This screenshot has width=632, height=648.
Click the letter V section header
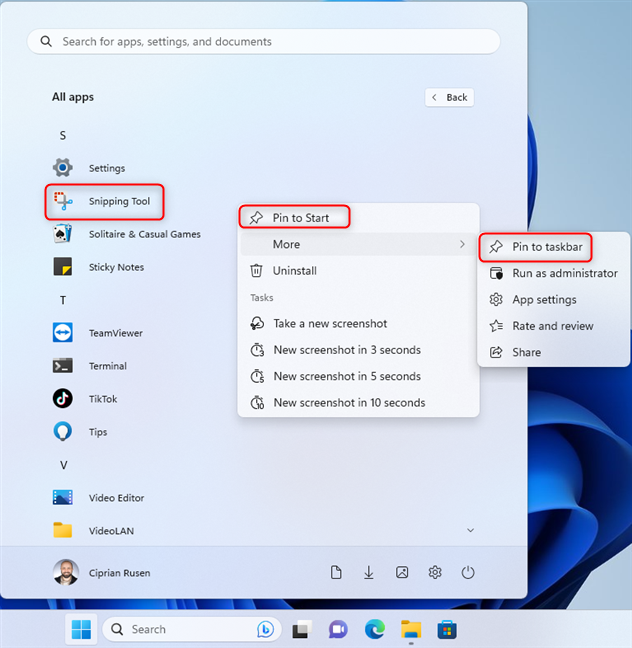click(x=63, y=465)
